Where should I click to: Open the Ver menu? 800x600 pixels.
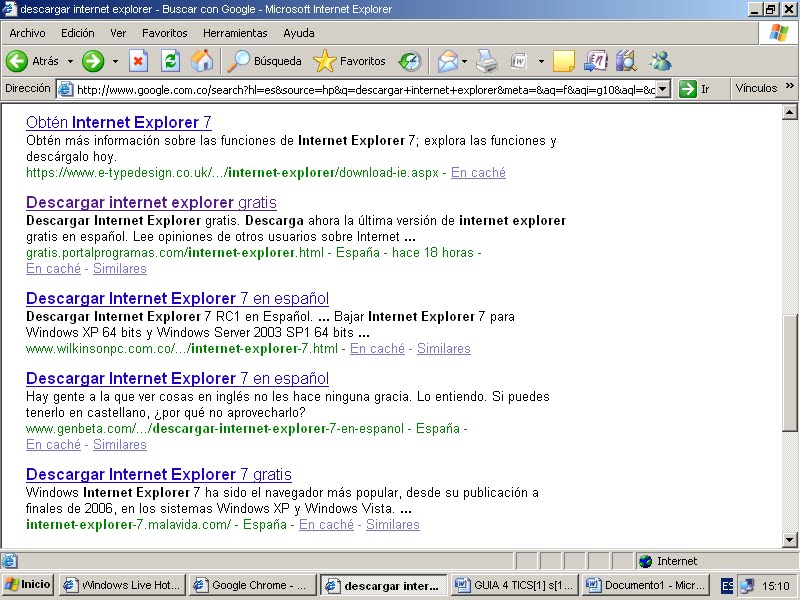click(x=118, y=33)
